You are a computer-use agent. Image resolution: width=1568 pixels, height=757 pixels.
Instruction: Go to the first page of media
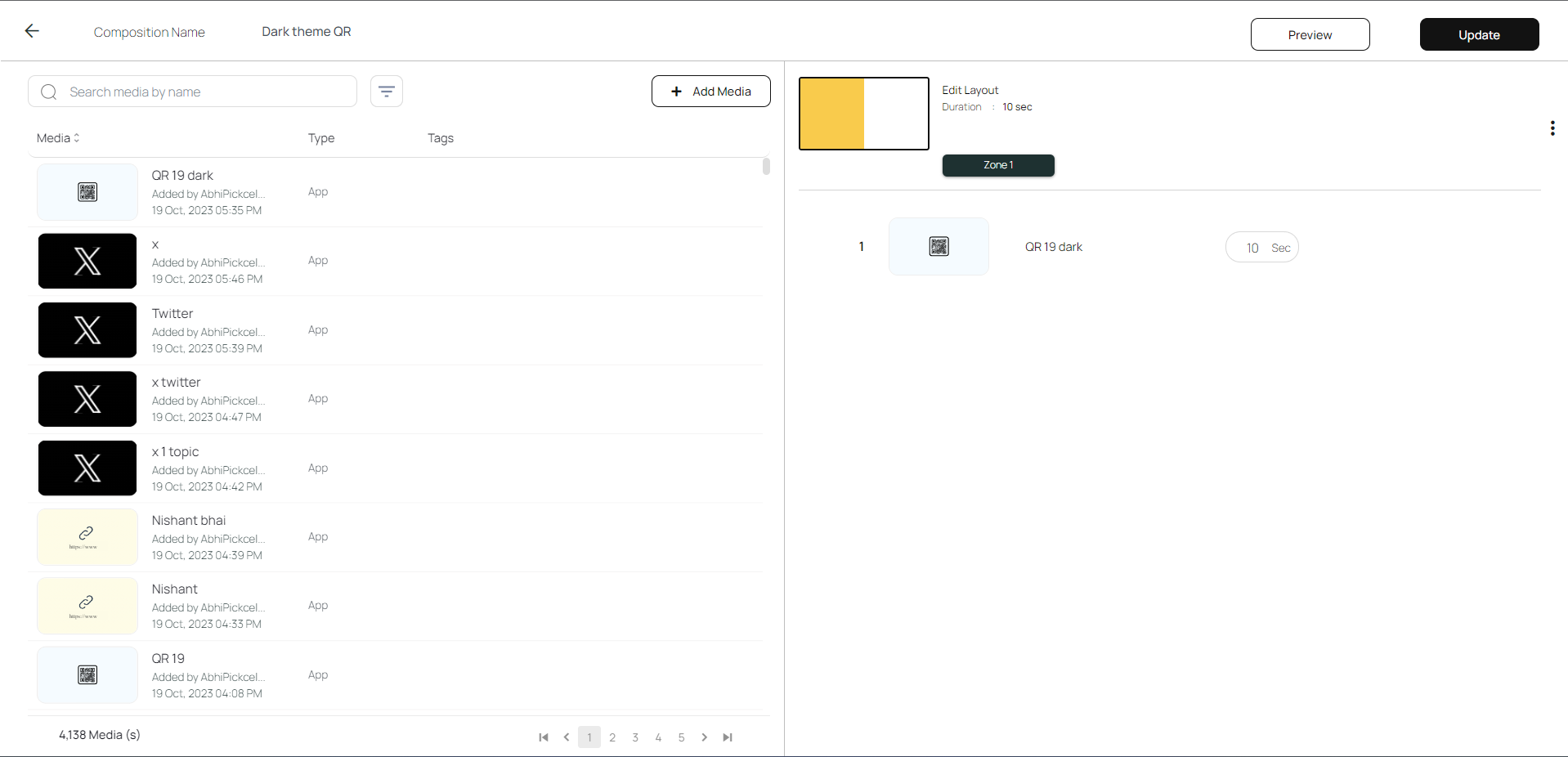(544, 737)
